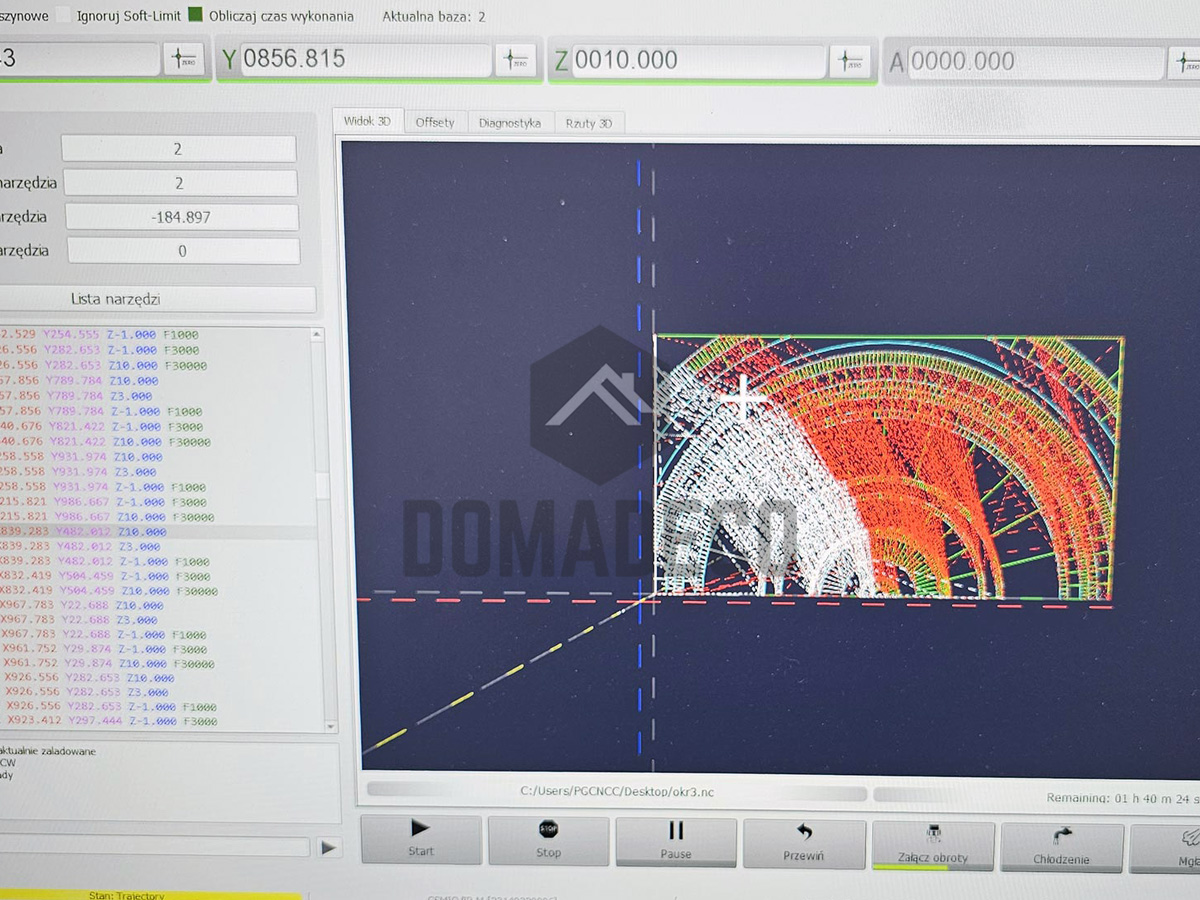Click the Start program button
This screenshot has height=900, width=1200.
[421, 839]
